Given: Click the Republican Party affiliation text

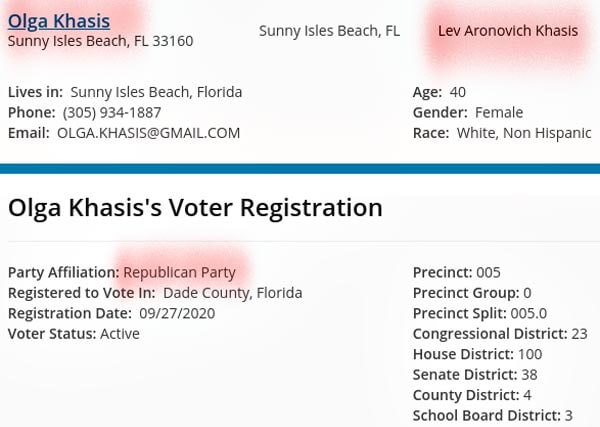Looking at the screenshot, I should [179, 272].
